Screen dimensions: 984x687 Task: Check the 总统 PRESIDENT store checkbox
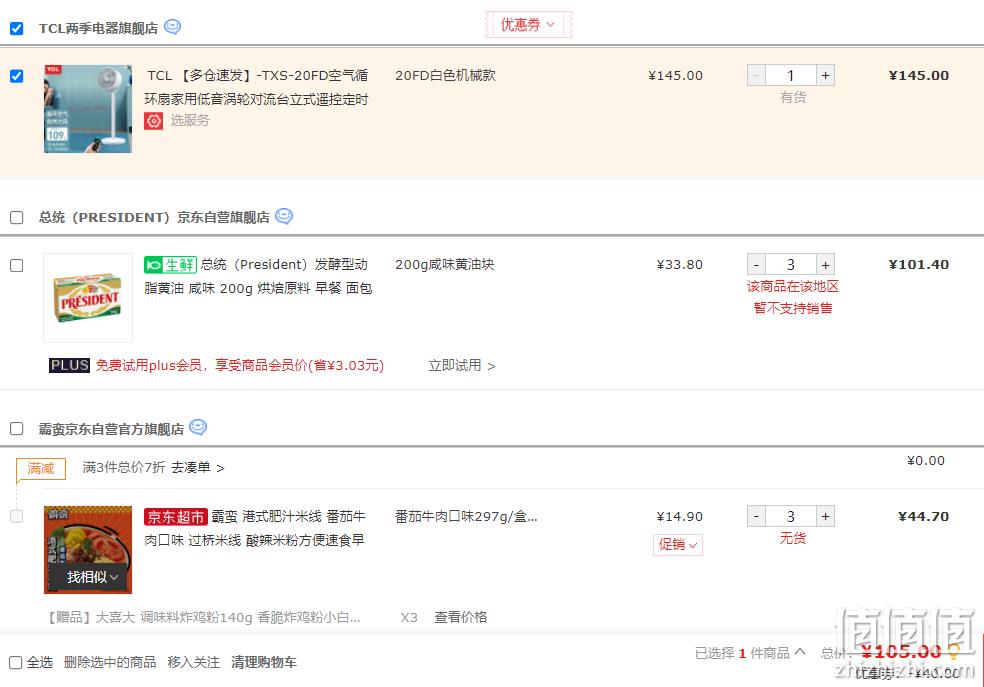(x=17, y=218)
